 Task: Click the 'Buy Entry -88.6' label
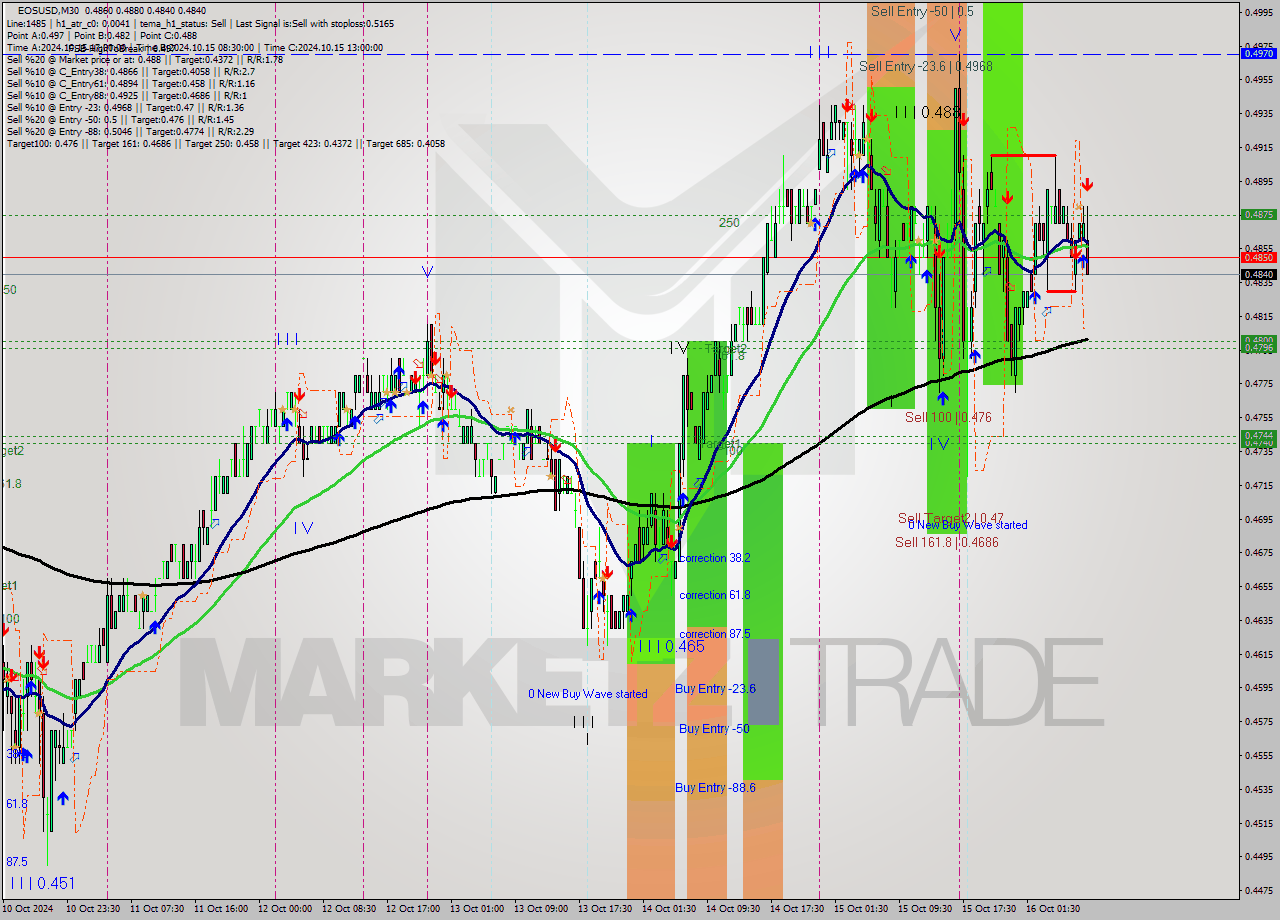click(715, 788)
